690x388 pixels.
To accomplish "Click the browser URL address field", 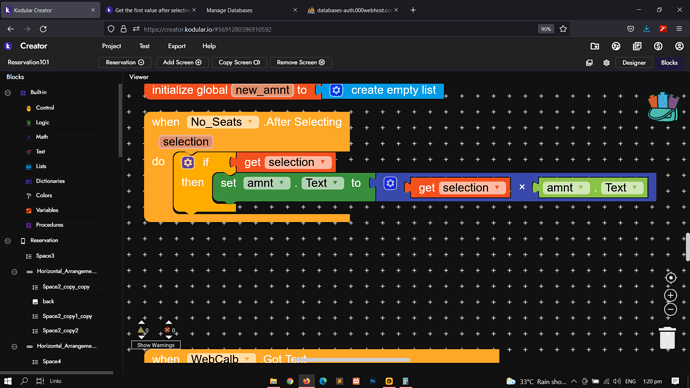I will (337, 29).
